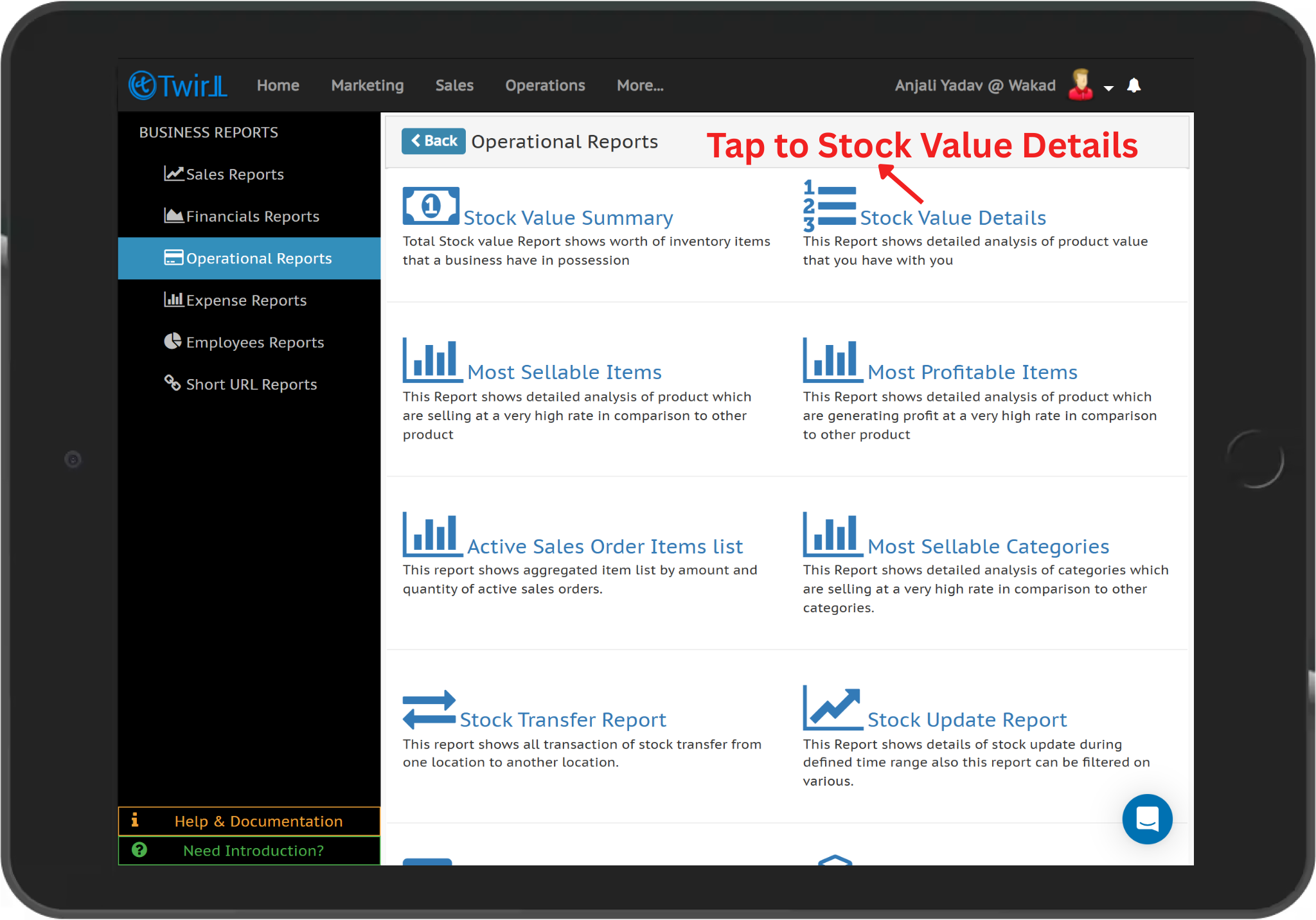The image size is (1316, 920).
Task: Open the Stock Value Details report link
Action: tap(953, 218)
